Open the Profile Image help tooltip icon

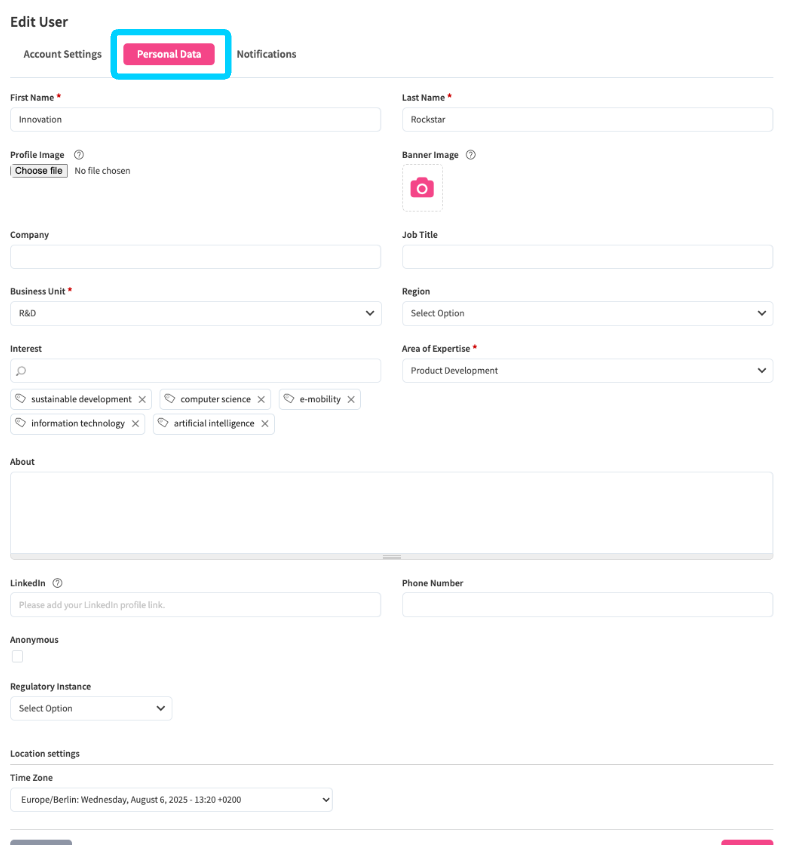(x=77, y=154)
